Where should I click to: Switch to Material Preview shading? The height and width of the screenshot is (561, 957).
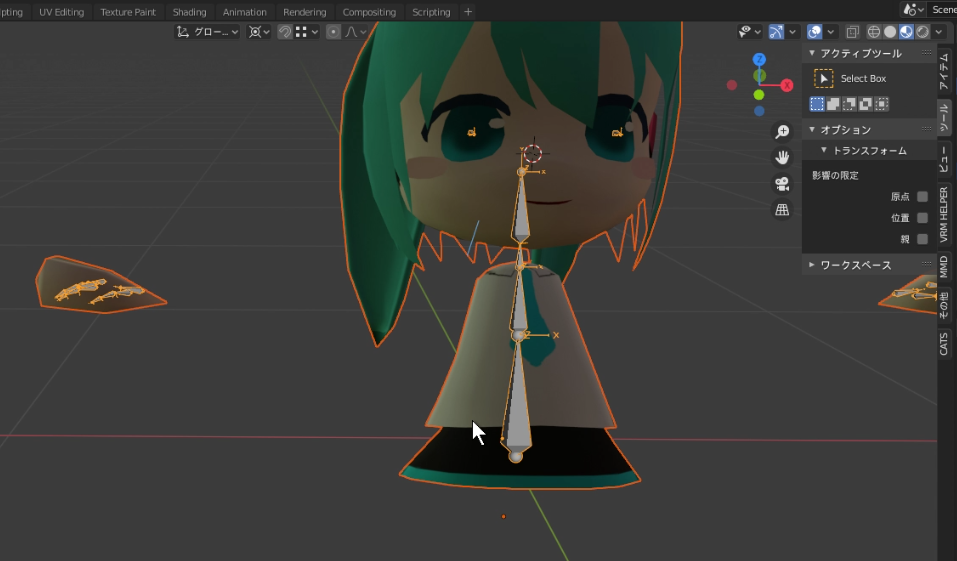[x=906, y=32]
